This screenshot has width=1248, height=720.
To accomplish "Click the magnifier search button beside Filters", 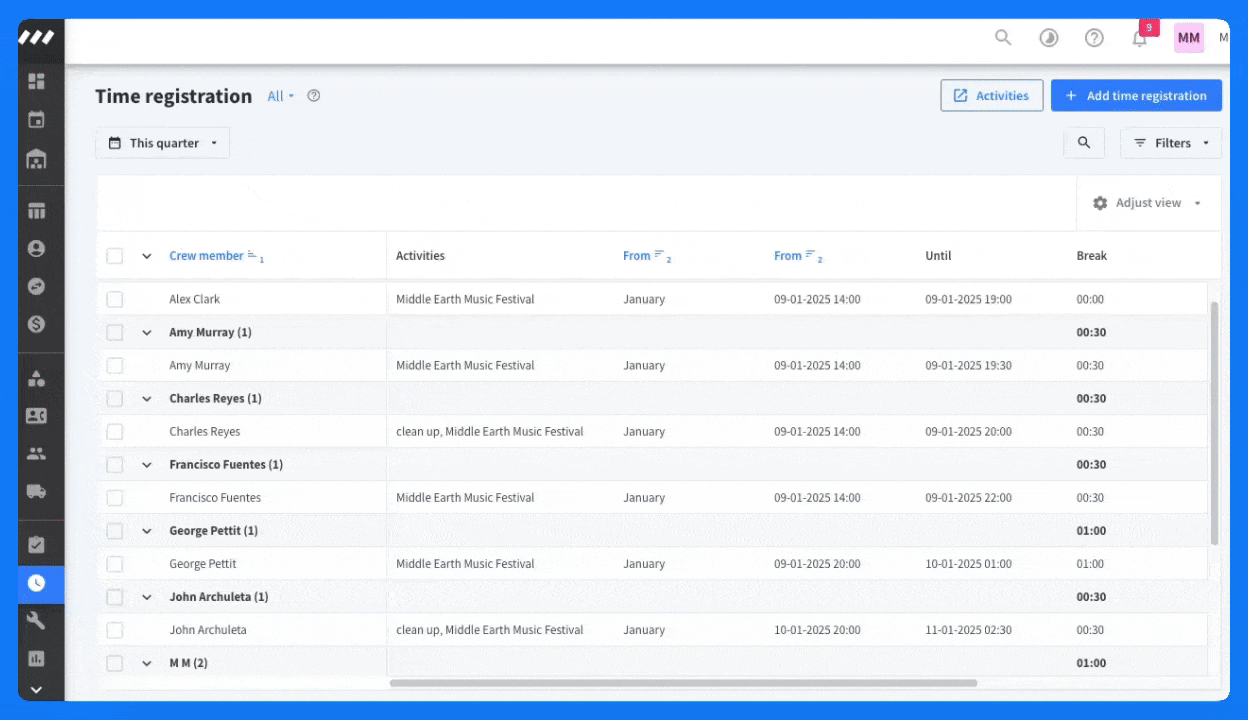I will (x=1084, y=143).
